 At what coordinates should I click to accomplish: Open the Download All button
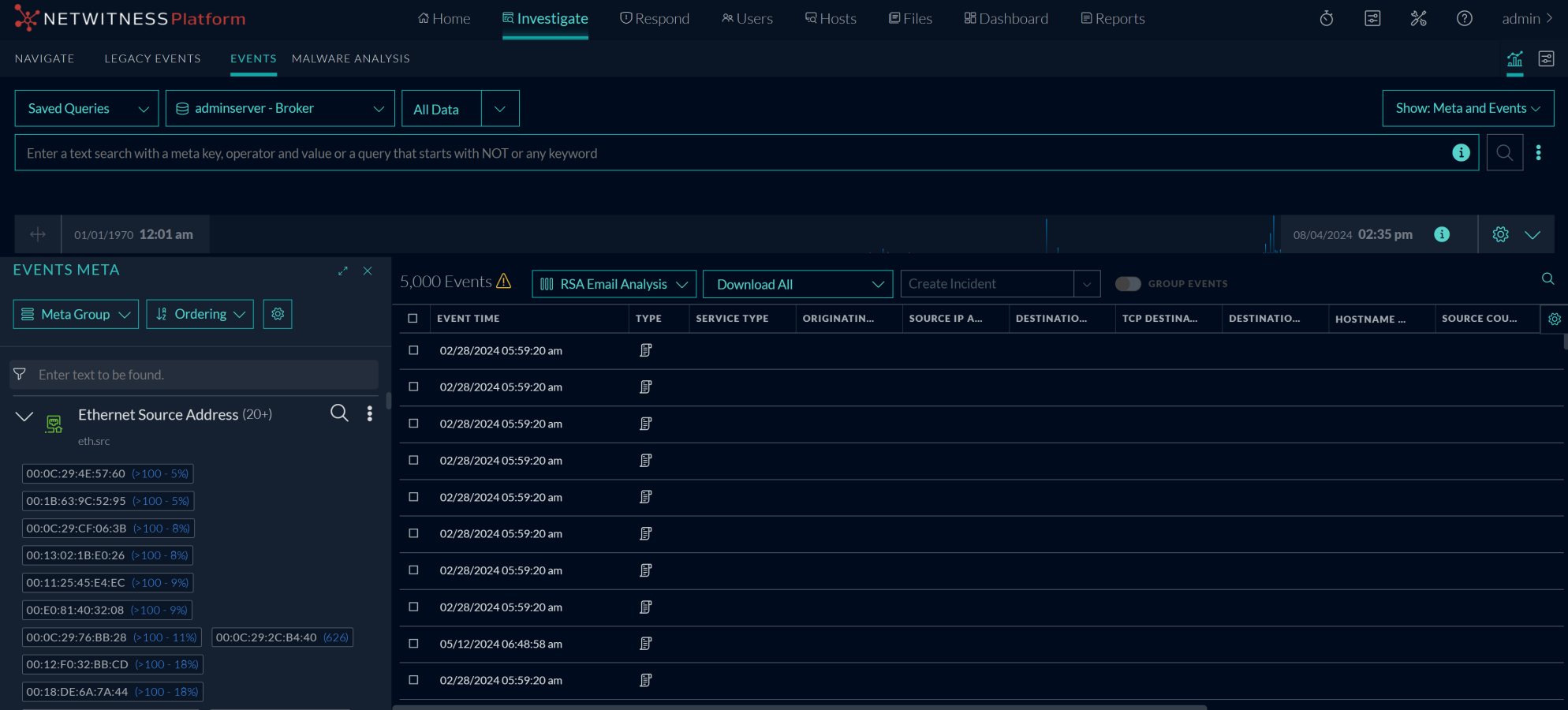pos(797,284)
